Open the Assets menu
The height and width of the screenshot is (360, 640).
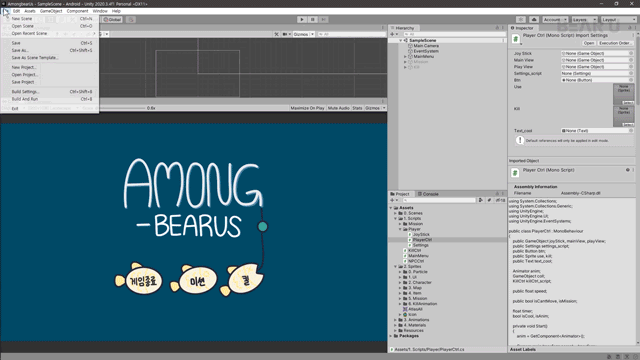(30, 11)
